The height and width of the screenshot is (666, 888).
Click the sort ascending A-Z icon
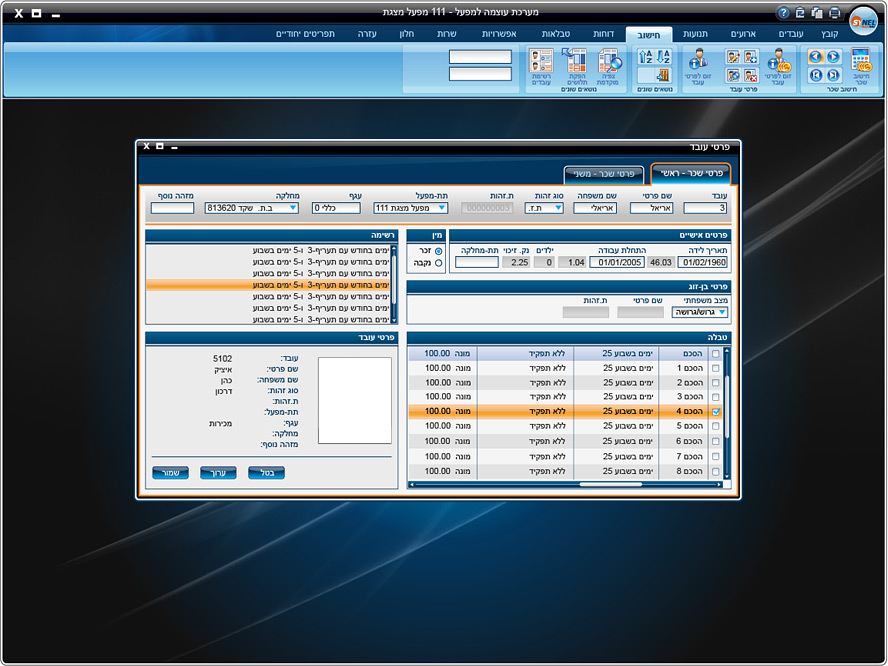[x=645, y=56]
